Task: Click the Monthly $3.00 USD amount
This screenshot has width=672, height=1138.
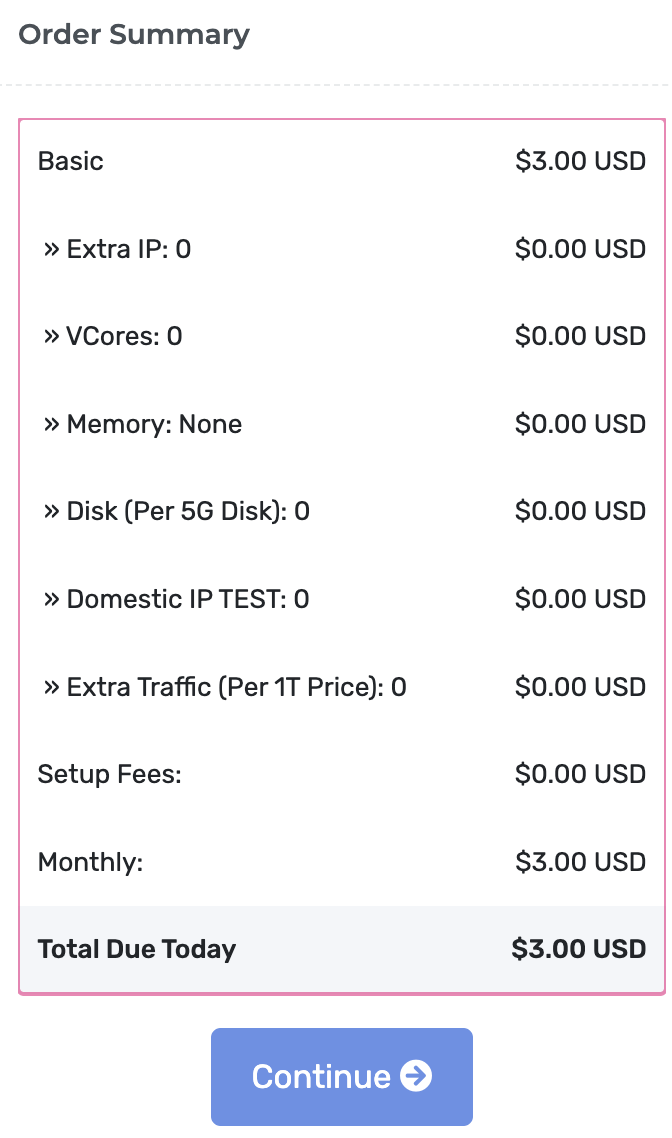Action: [x=580, y=862]
